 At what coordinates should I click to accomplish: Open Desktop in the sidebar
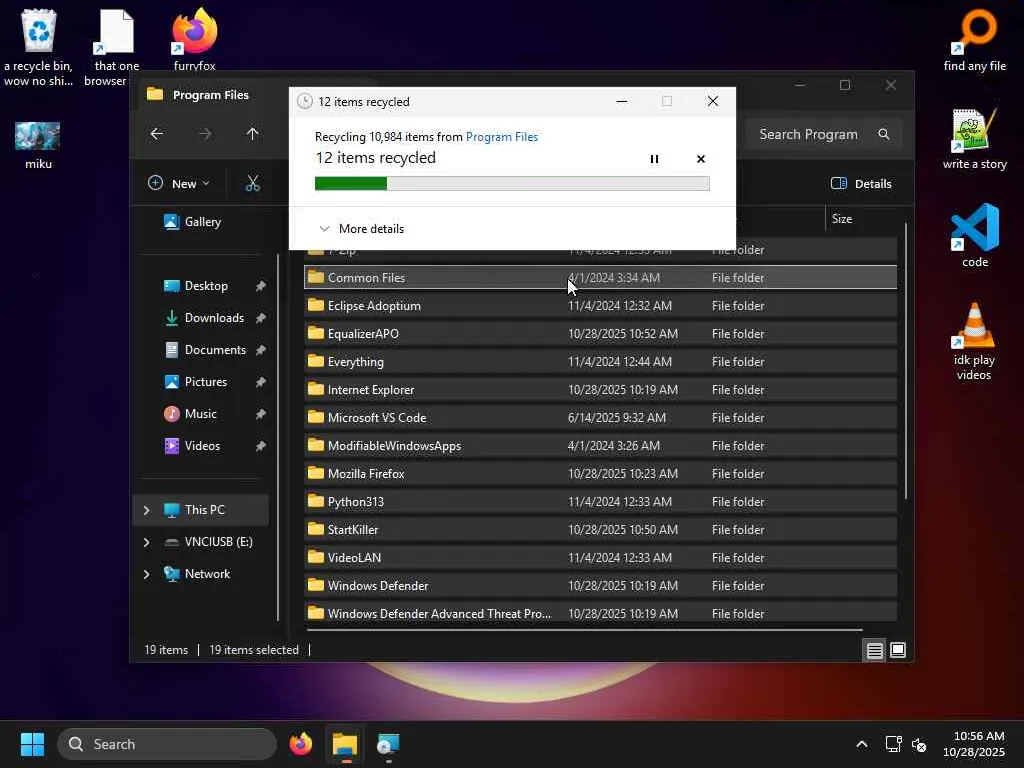point(206,286)
